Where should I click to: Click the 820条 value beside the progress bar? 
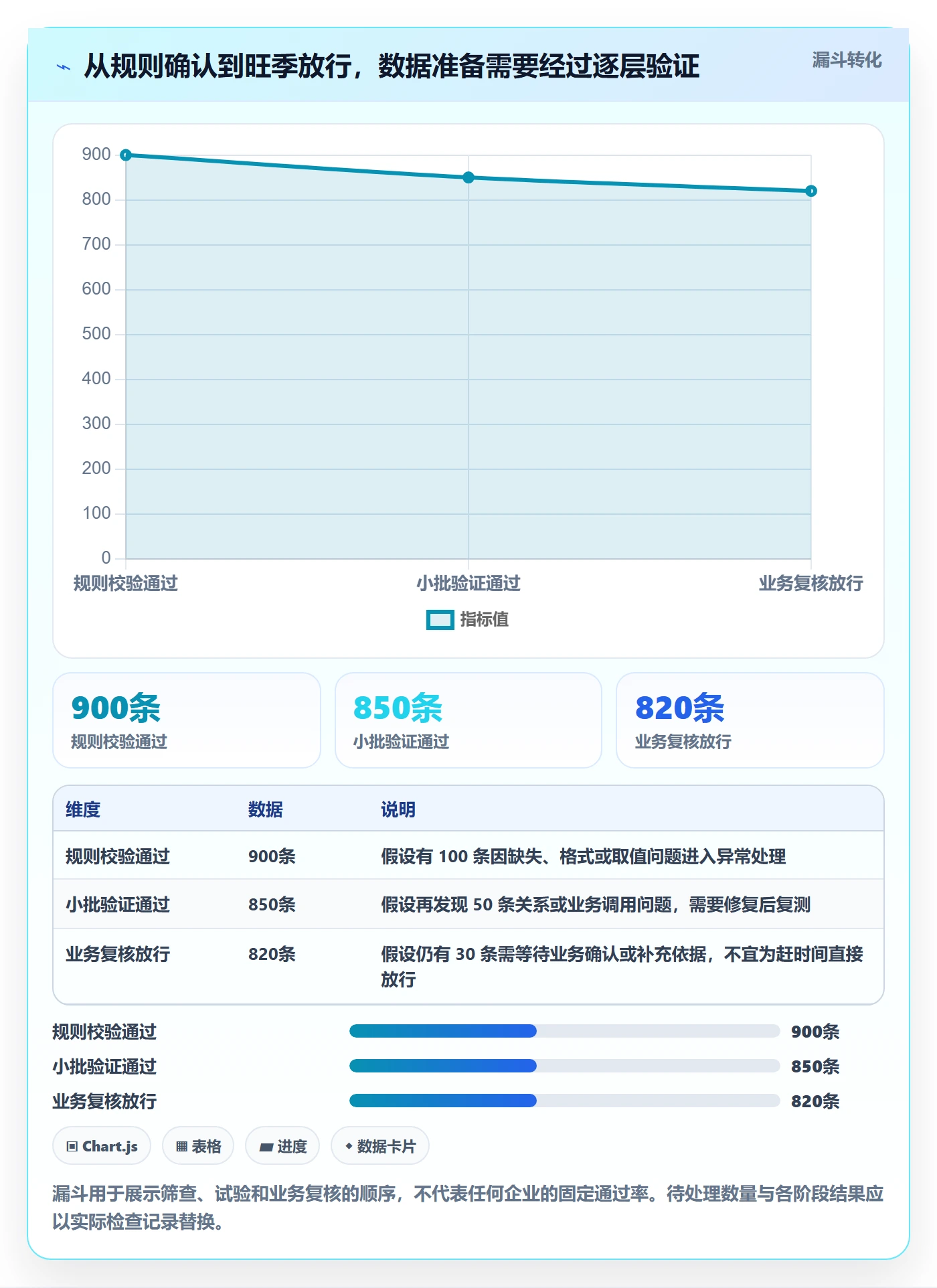tap(815, 1102)
